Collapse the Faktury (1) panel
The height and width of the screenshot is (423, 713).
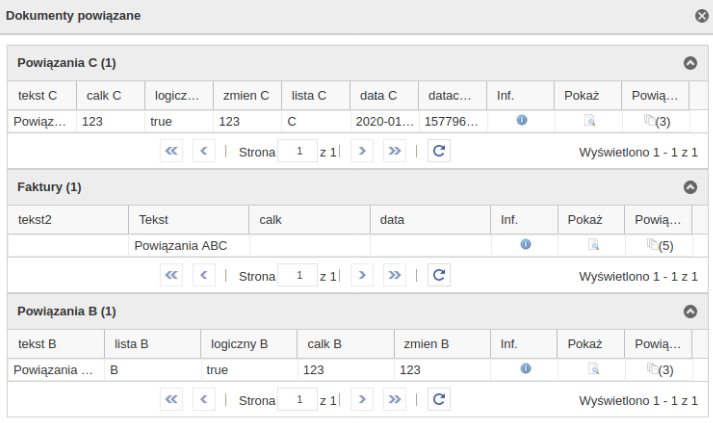690,187
